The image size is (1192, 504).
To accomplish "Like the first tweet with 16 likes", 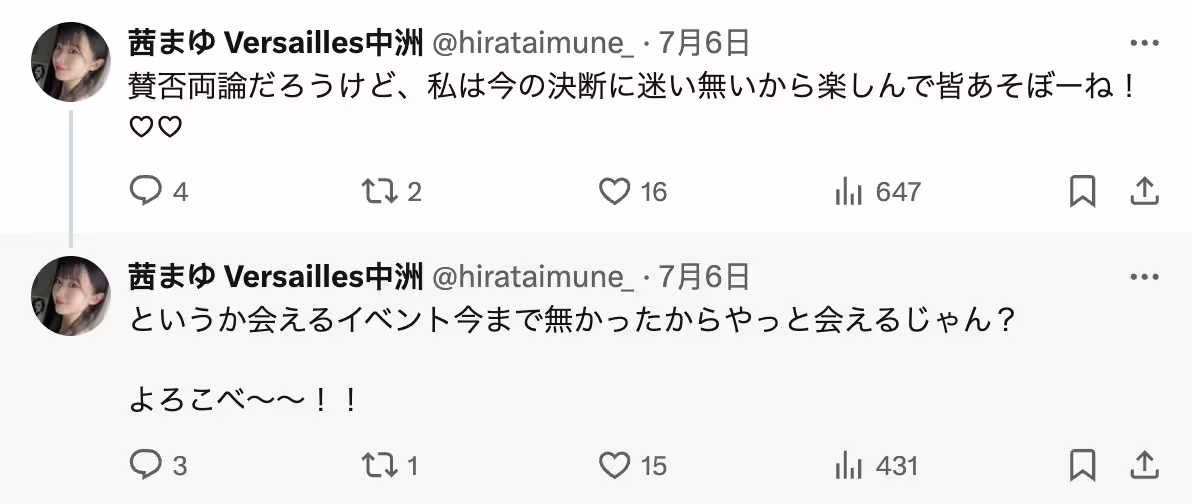I will pos(614,191).
